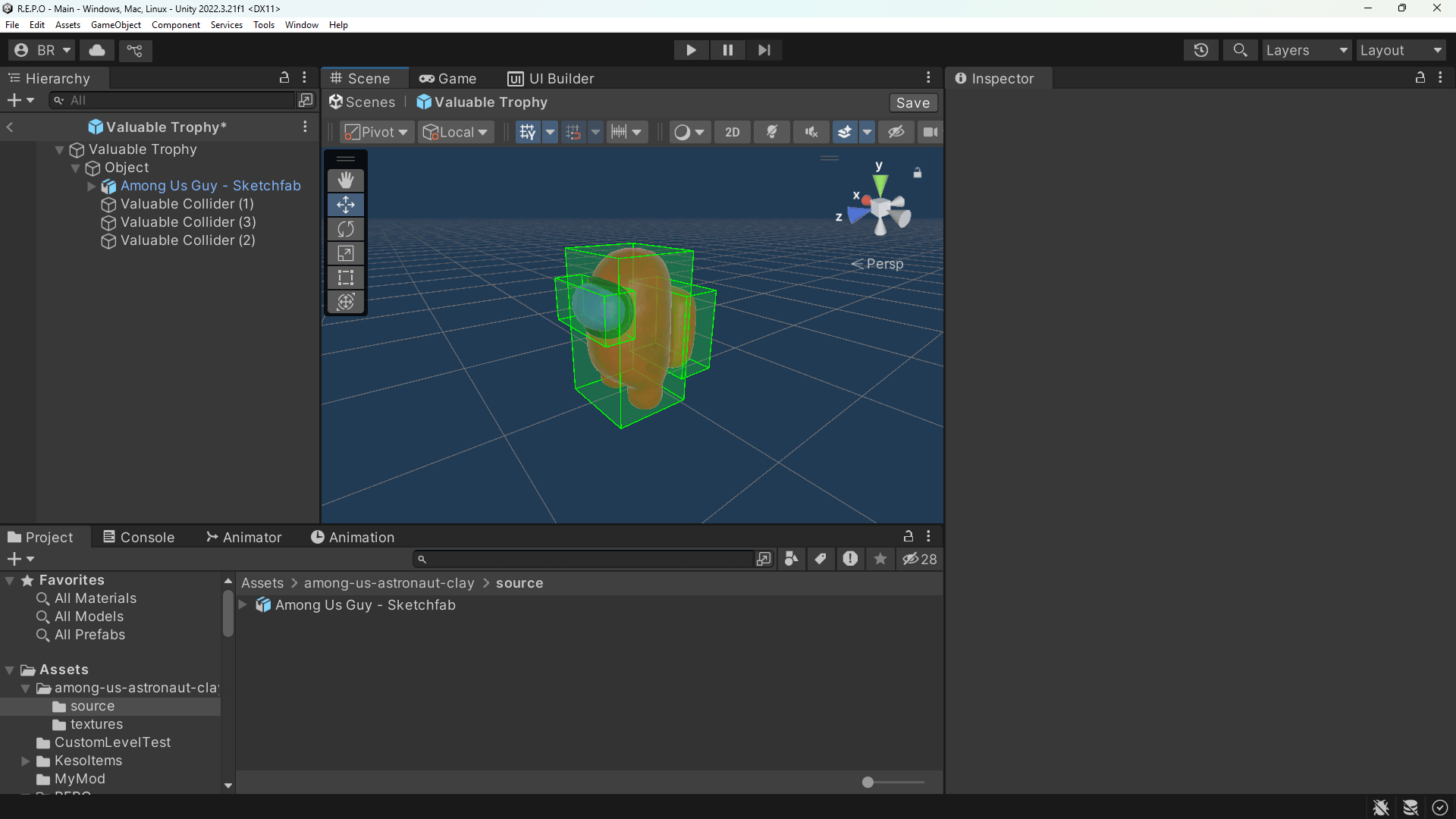
Task: Switch to the Game tab
Action: click(448, 78)
